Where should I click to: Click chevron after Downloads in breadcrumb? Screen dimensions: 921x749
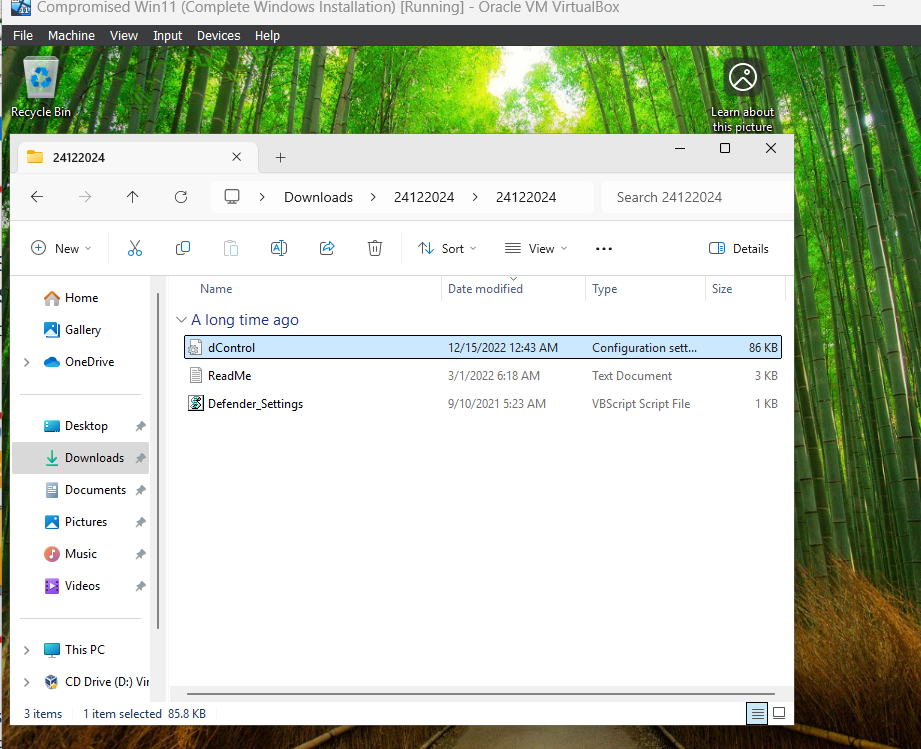point(373,197)
